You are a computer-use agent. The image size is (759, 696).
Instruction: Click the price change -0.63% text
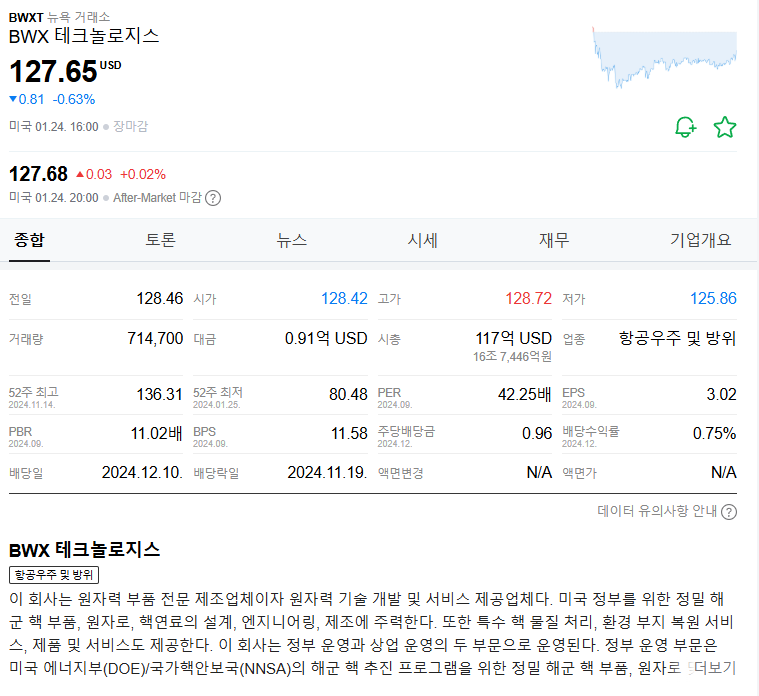(x=74, y=100)
